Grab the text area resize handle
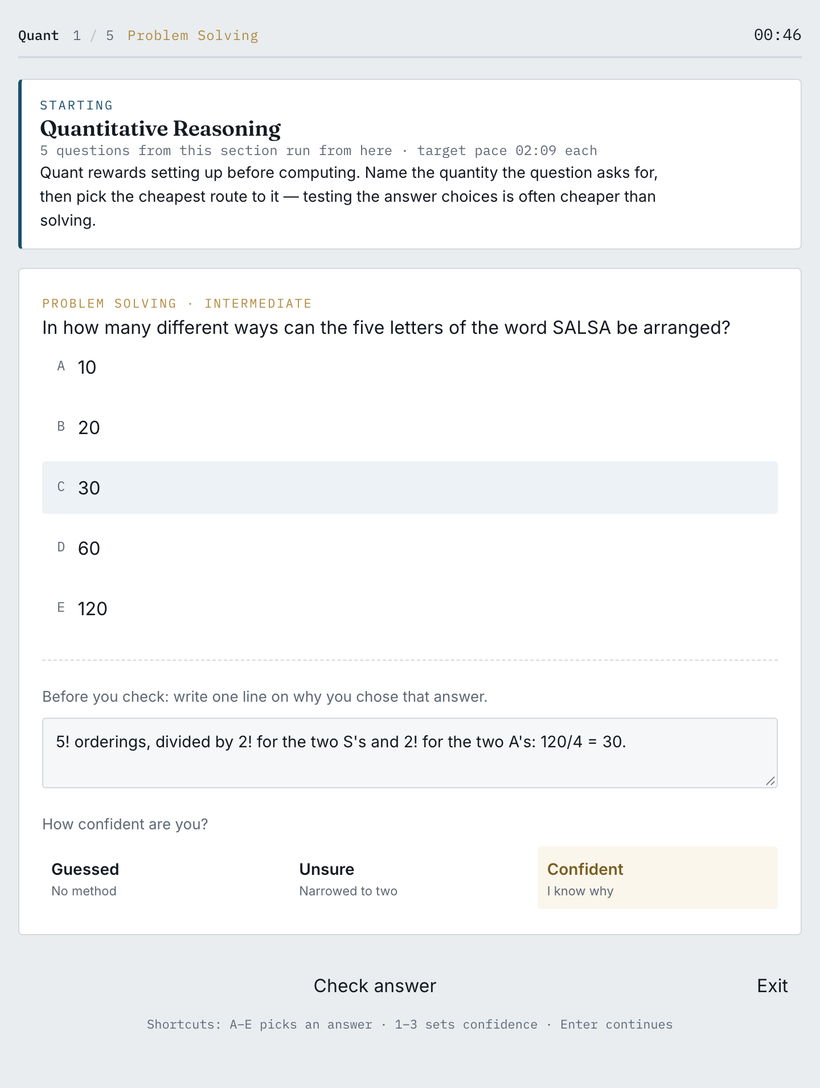This screenshot has height=1088, width=820. [x=770, y=781]
